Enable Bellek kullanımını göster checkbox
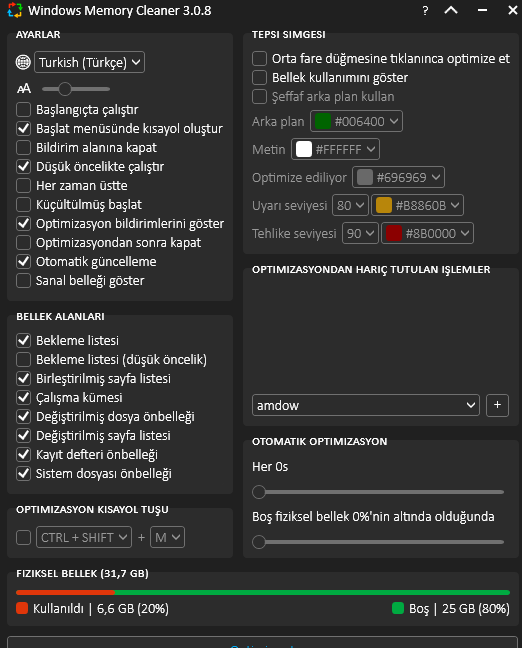 (260, 77)
